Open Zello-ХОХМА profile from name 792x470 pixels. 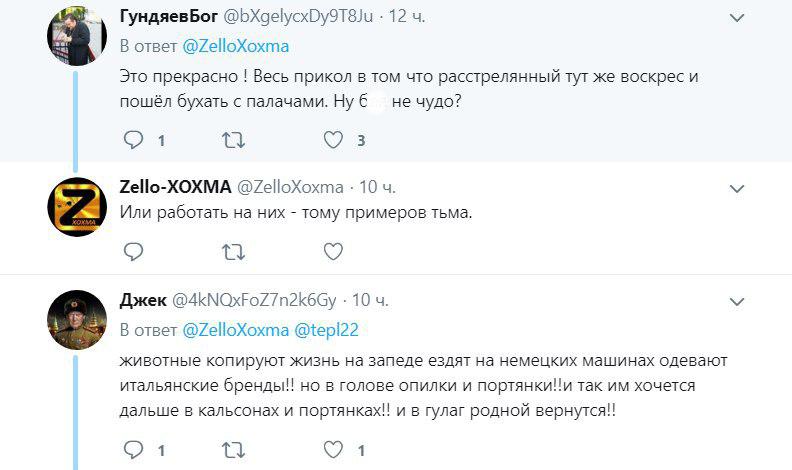(175, 187)
